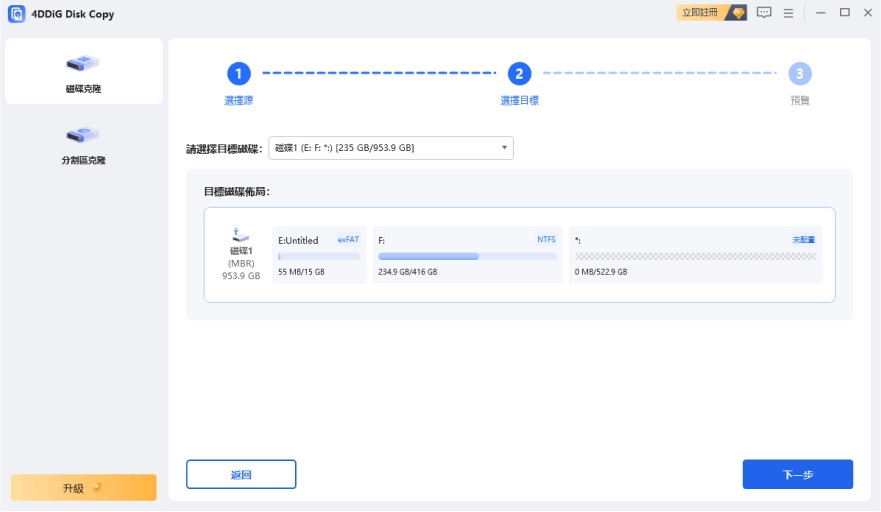
Task: Open the 磁碟1 target disk combo box
Action: pyautogui.click(x=390, y=148)
